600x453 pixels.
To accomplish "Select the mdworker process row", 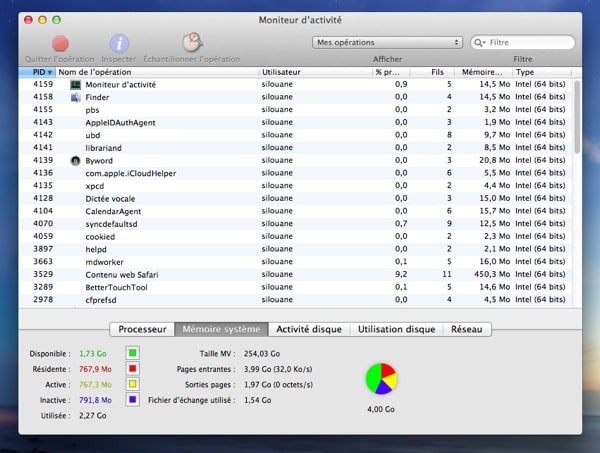I will 296,262.
